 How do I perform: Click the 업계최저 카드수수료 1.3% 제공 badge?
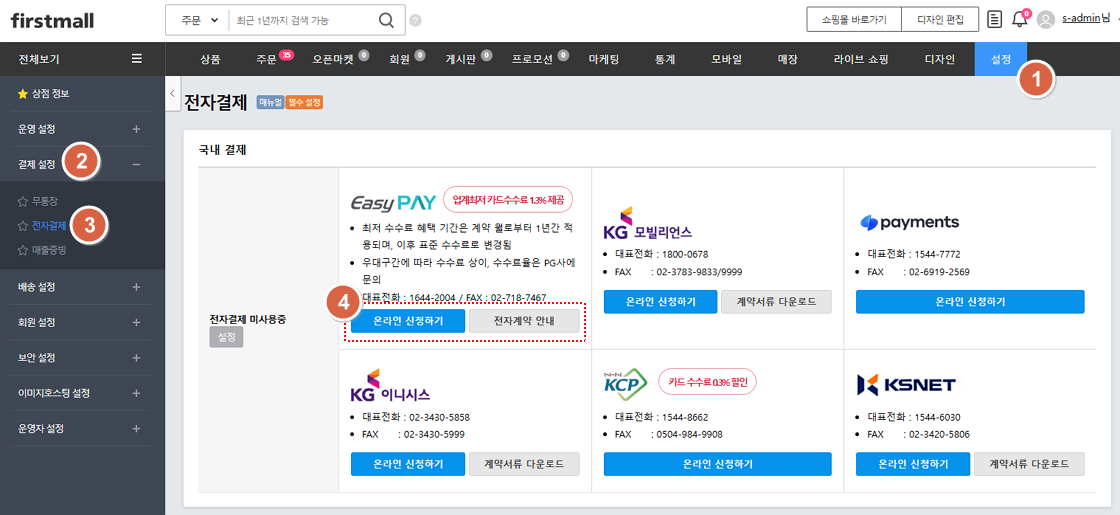point(508,200)
